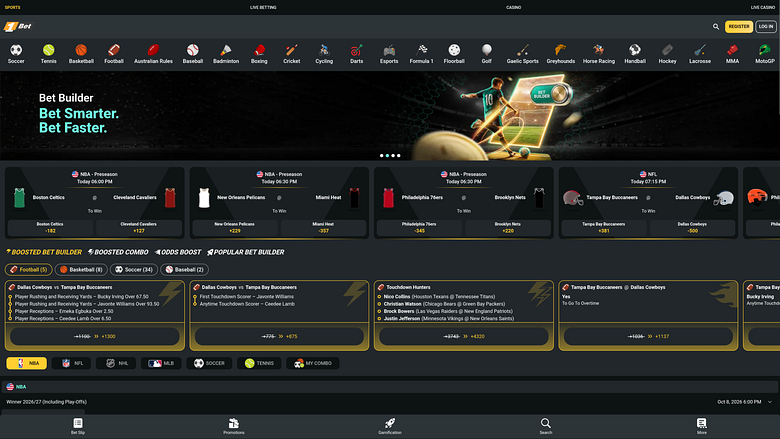Bet Boston Celtics -182 to win
The height and width of the screenshot is (439, 780).
[x=50, y=228]
